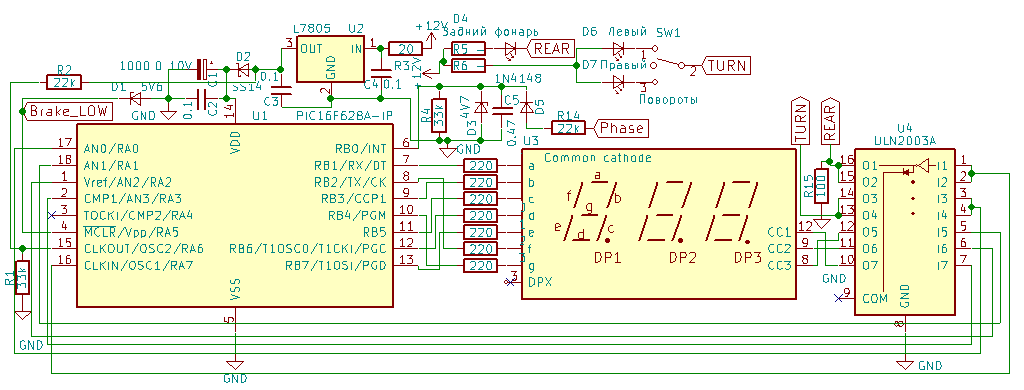Click the TURN label next to SW1
The height and width of the screenshot is (390, 1024).
coord(726,66)
